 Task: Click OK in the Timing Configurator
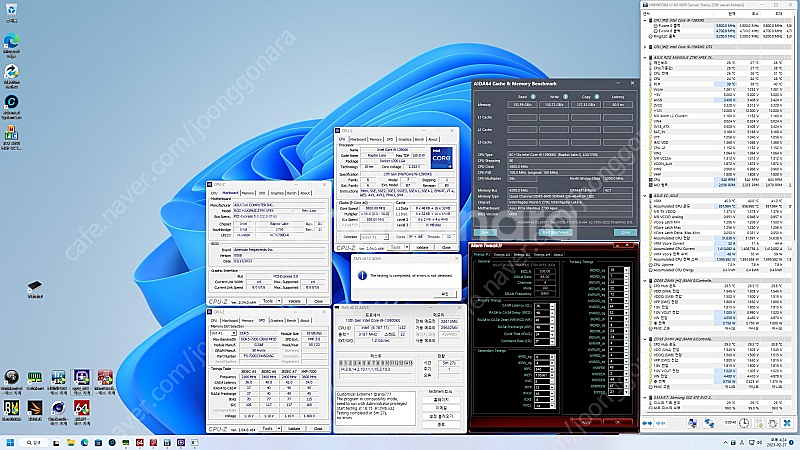(x=617, y=422)
